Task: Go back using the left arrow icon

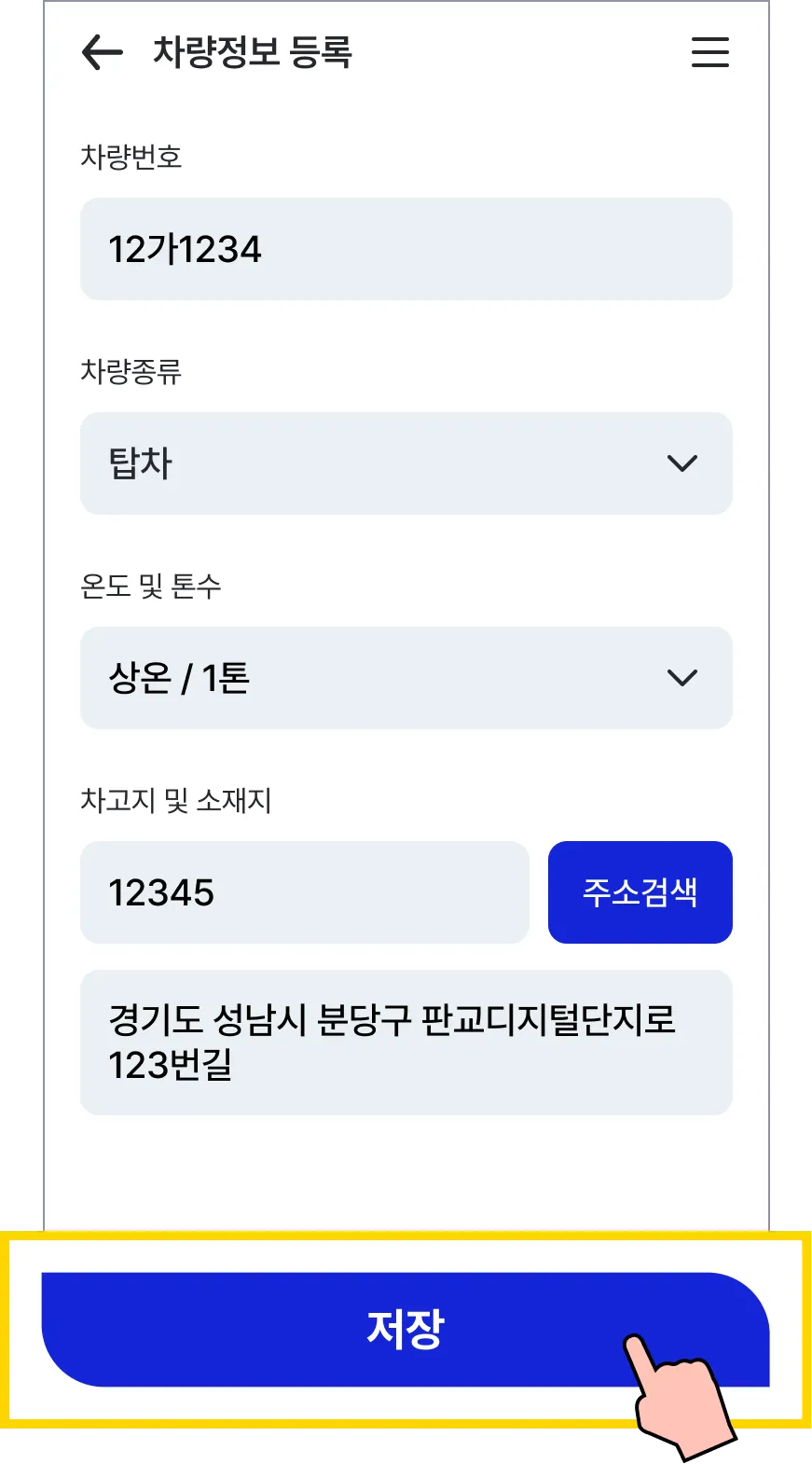Action: pyautogui.click(x=103, y=52)
